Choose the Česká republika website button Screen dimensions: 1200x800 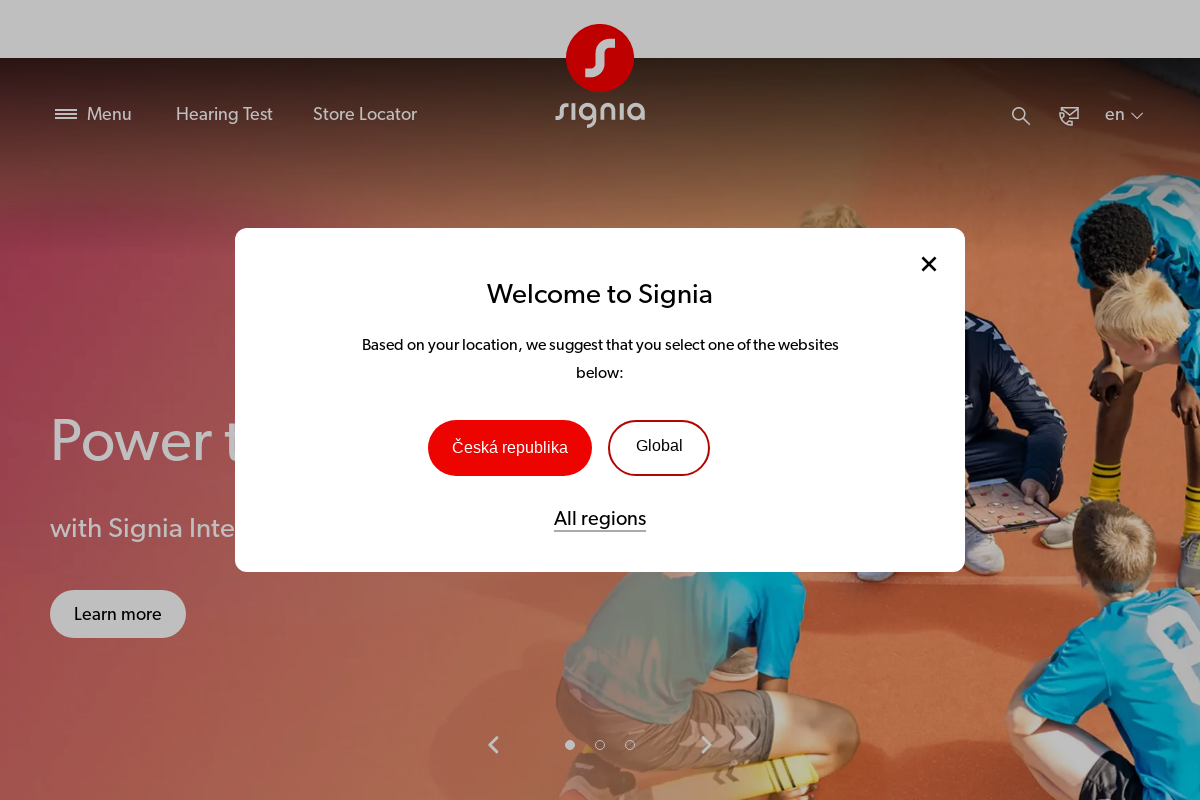click(510, 448)
